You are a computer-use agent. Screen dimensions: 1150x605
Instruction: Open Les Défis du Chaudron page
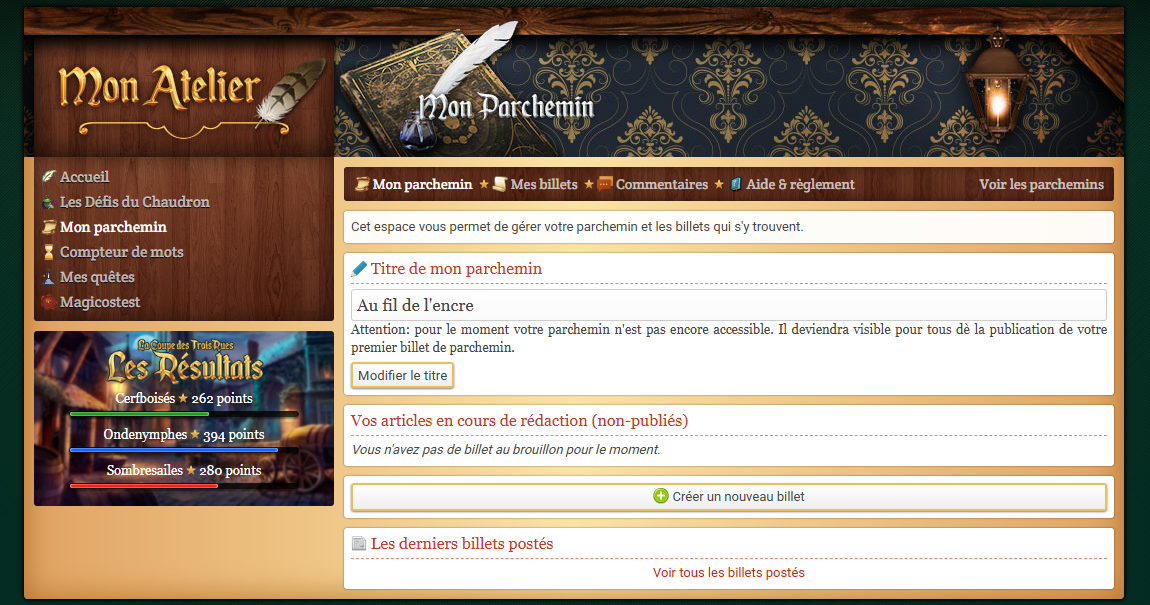(x=134, y=202)
